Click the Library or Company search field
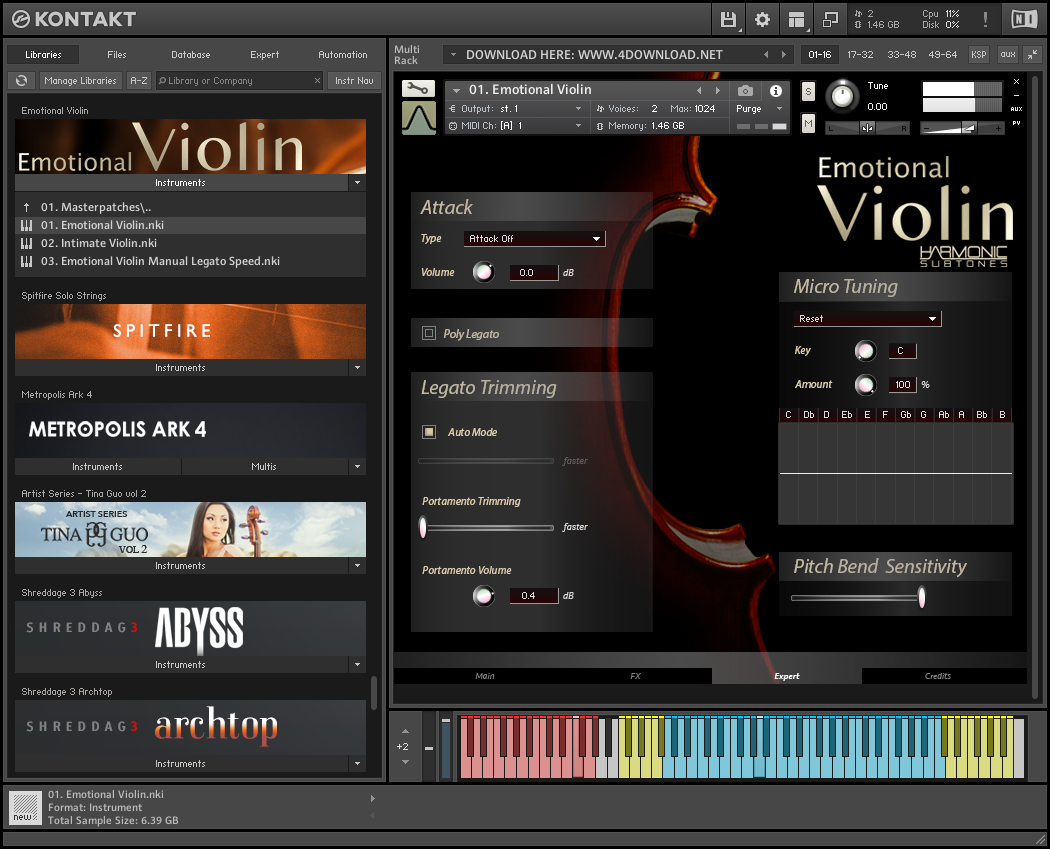 coord(234,80)
